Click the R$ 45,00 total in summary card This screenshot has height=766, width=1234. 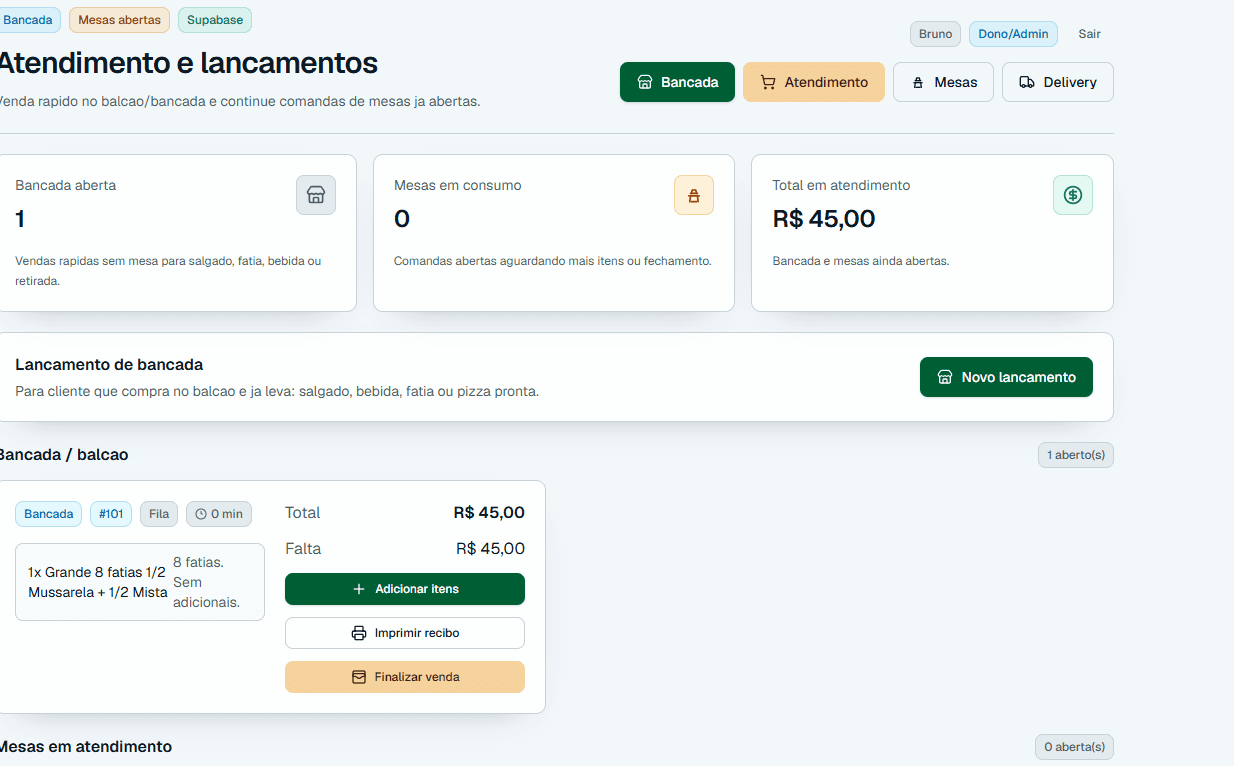click(824, 219)
